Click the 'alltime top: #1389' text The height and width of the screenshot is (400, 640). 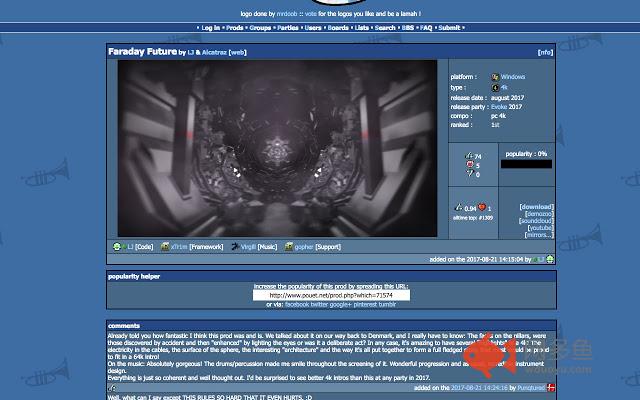coord(473,218)
